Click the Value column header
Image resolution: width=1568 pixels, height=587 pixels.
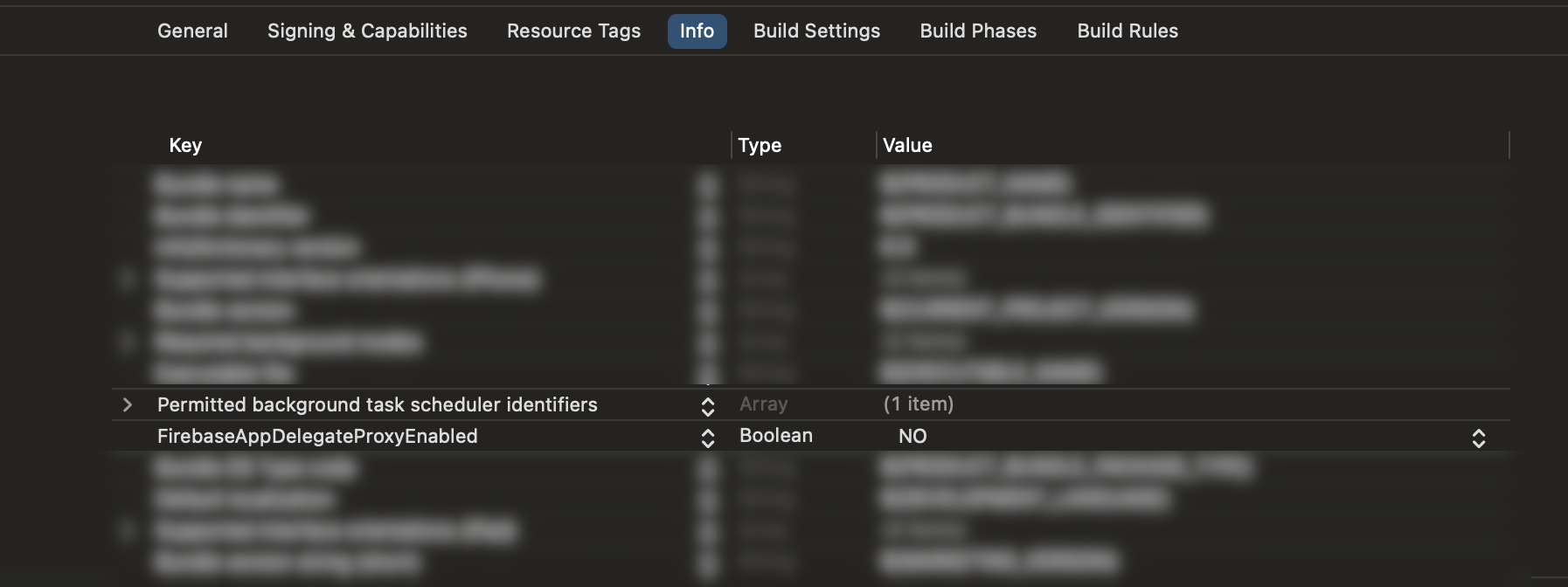[x=907, y=145]
